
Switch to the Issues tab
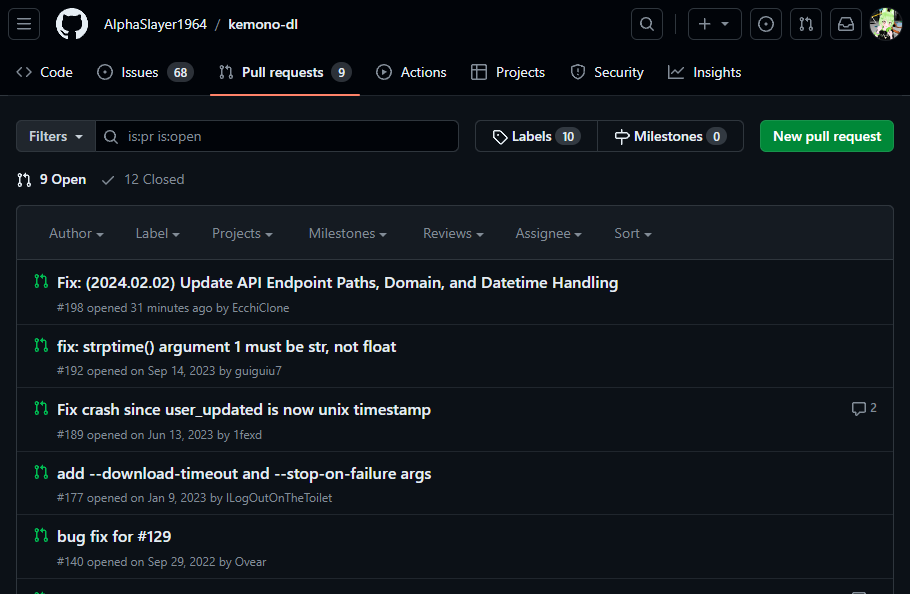tap(145, 73)
